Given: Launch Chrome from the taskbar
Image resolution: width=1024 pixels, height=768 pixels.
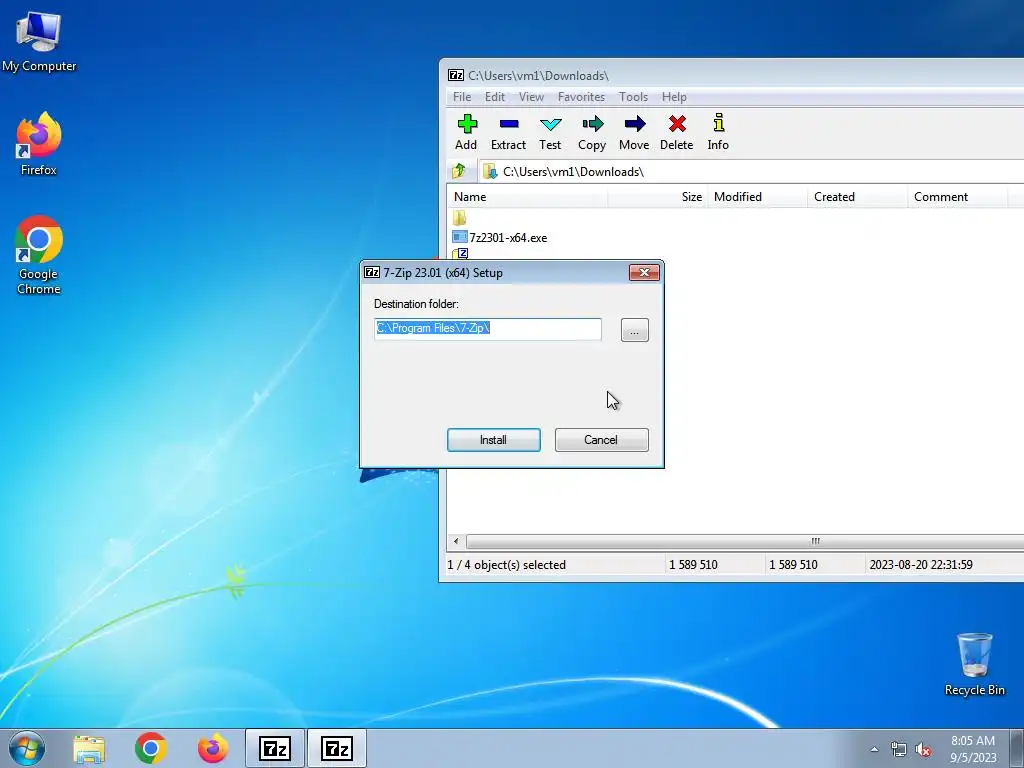Looking at the screenshot, I should click(151, 748).
